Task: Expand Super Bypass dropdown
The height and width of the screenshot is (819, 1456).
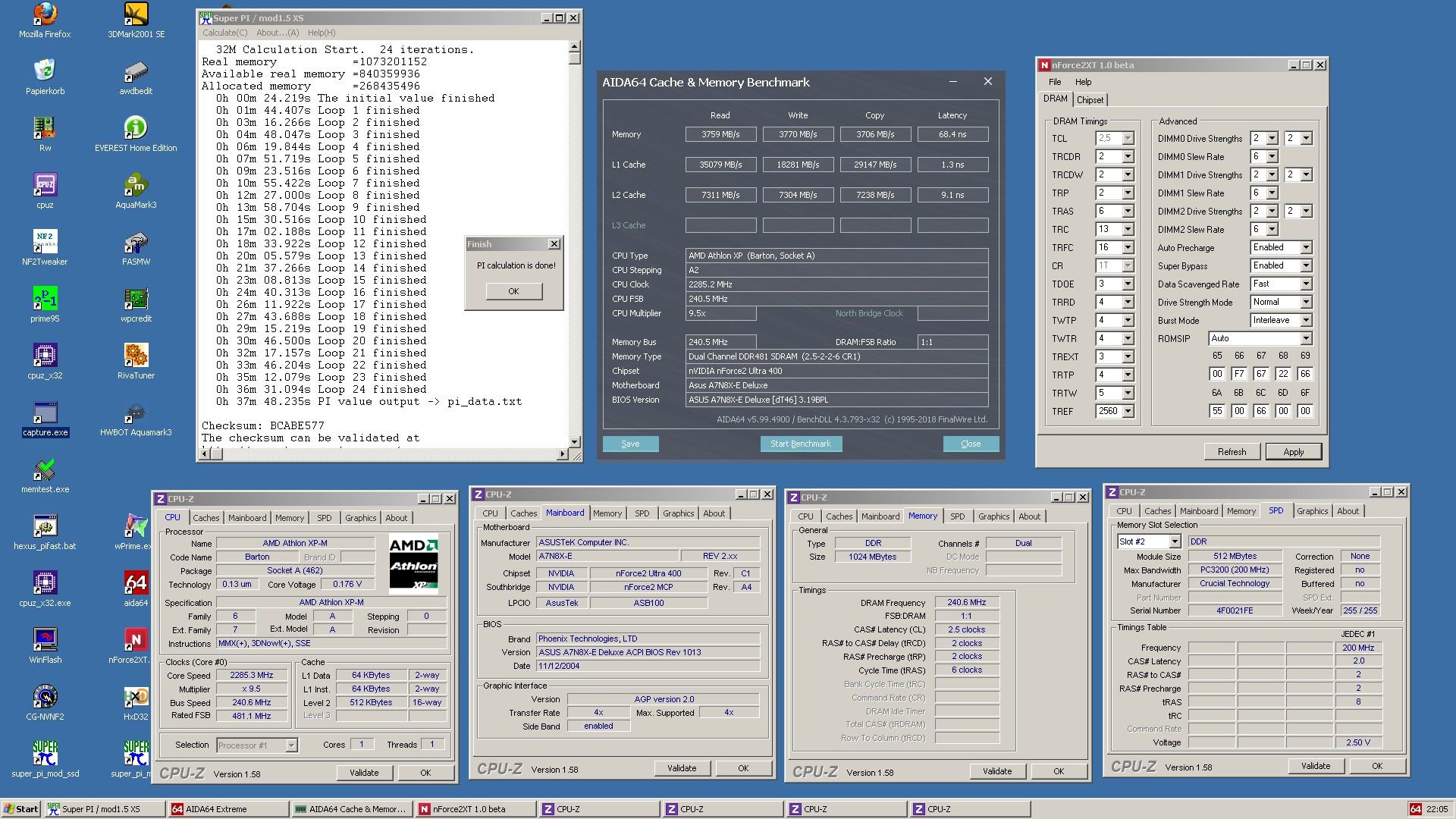Action: tap(1306, 265)
